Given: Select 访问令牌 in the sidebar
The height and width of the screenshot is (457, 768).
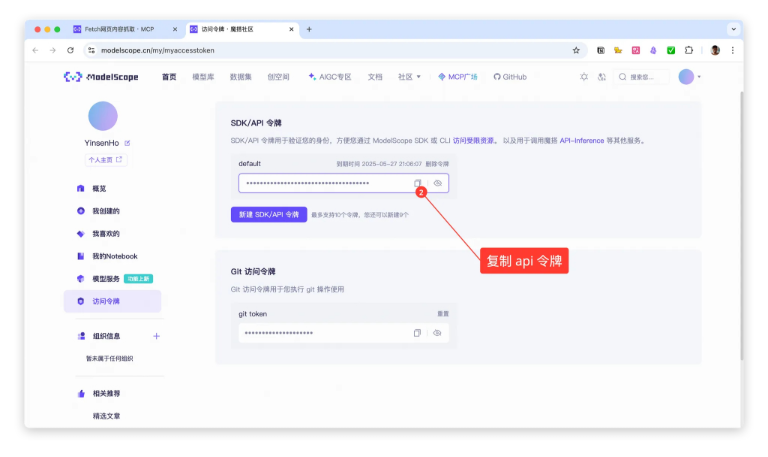Looking at the screenshot, I should (112, 301).
